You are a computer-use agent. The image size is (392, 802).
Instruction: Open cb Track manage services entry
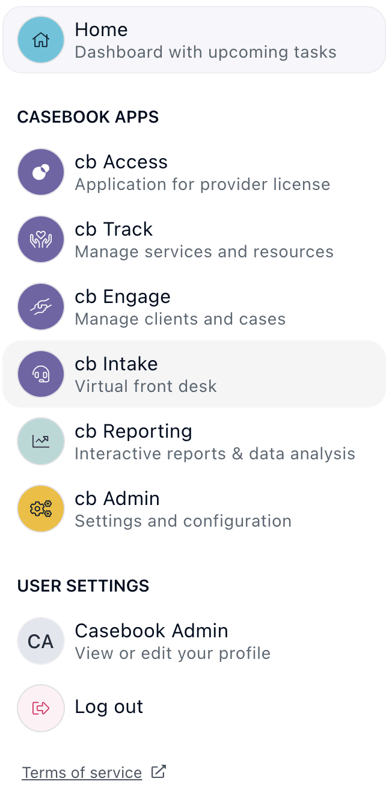pos(194,239)
